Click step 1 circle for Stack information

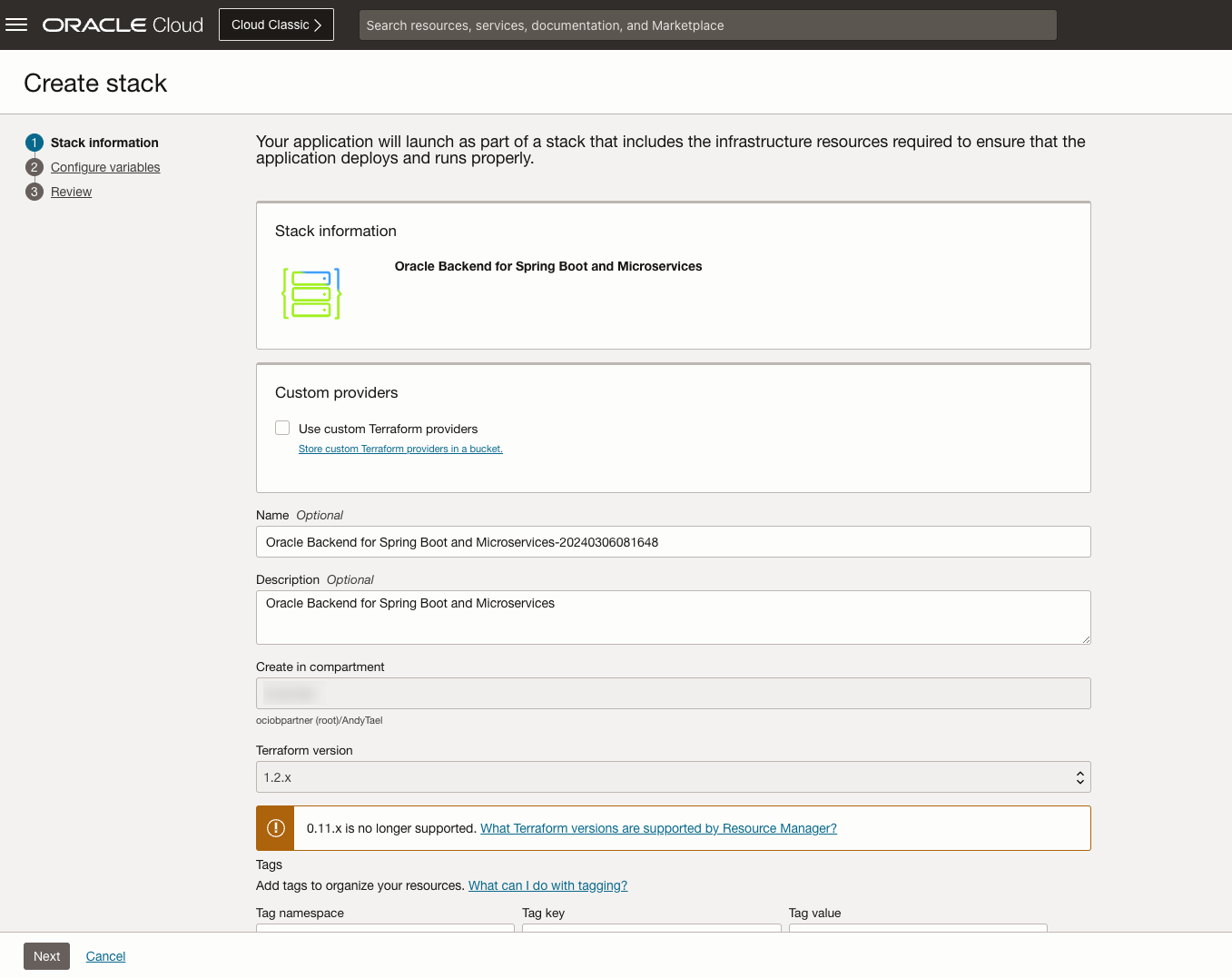point(34,143)
